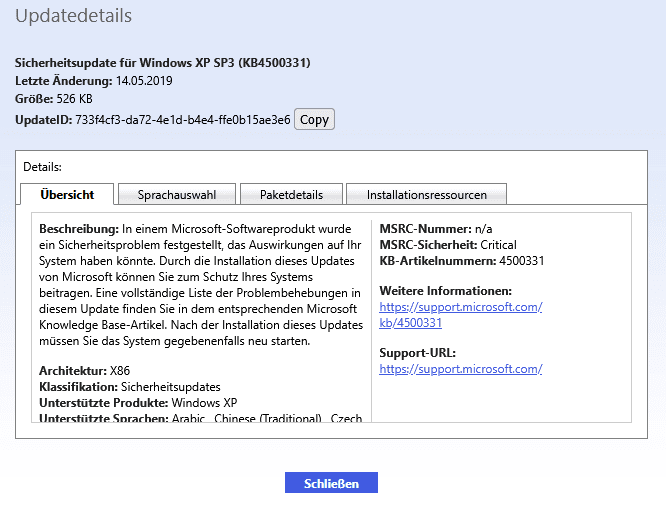Click the Unterstützte Sprachen line
Image resolution: width=666 pixels, height=508 pixels.
[200, 418]
